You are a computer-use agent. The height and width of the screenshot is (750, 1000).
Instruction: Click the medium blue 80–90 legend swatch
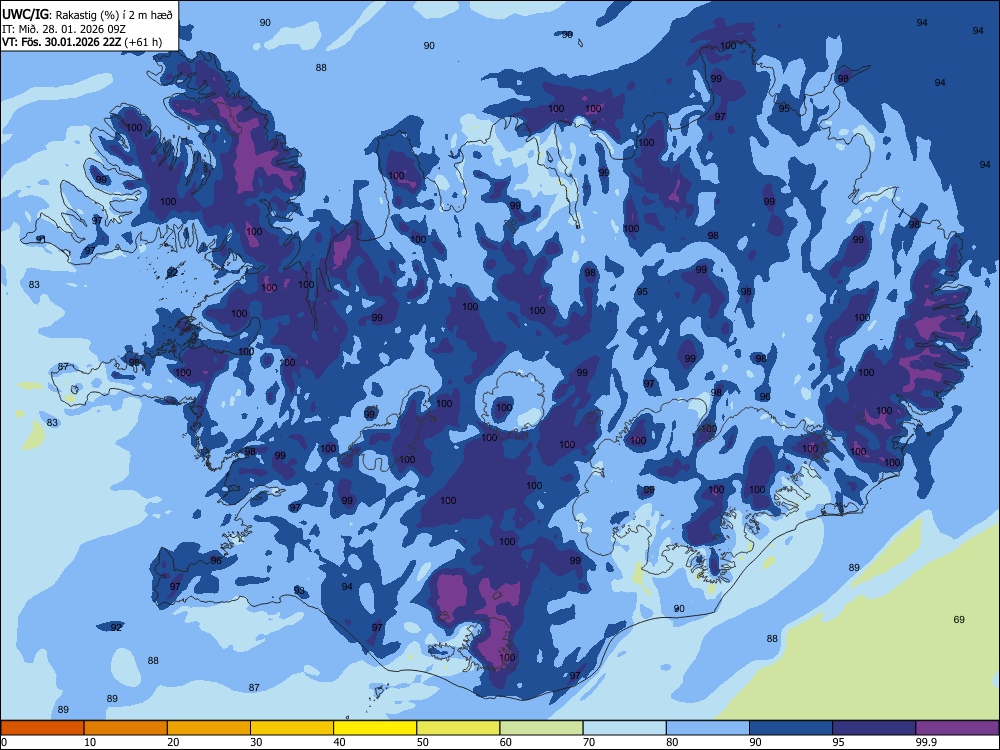pyautogui.click(x=708, y=728)
